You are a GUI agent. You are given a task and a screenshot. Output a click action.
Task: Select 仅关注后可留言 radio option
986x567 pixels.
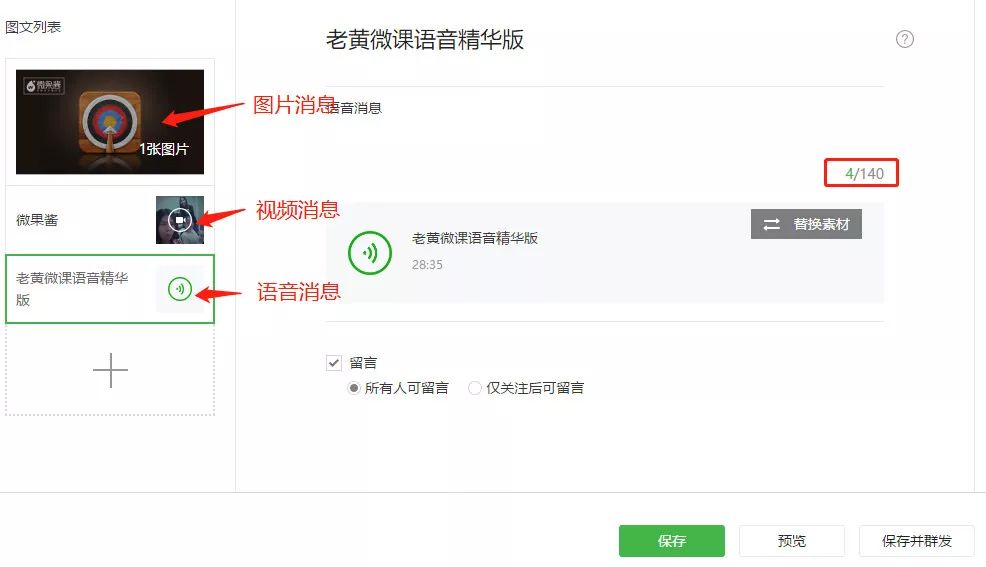coord(475,388)
